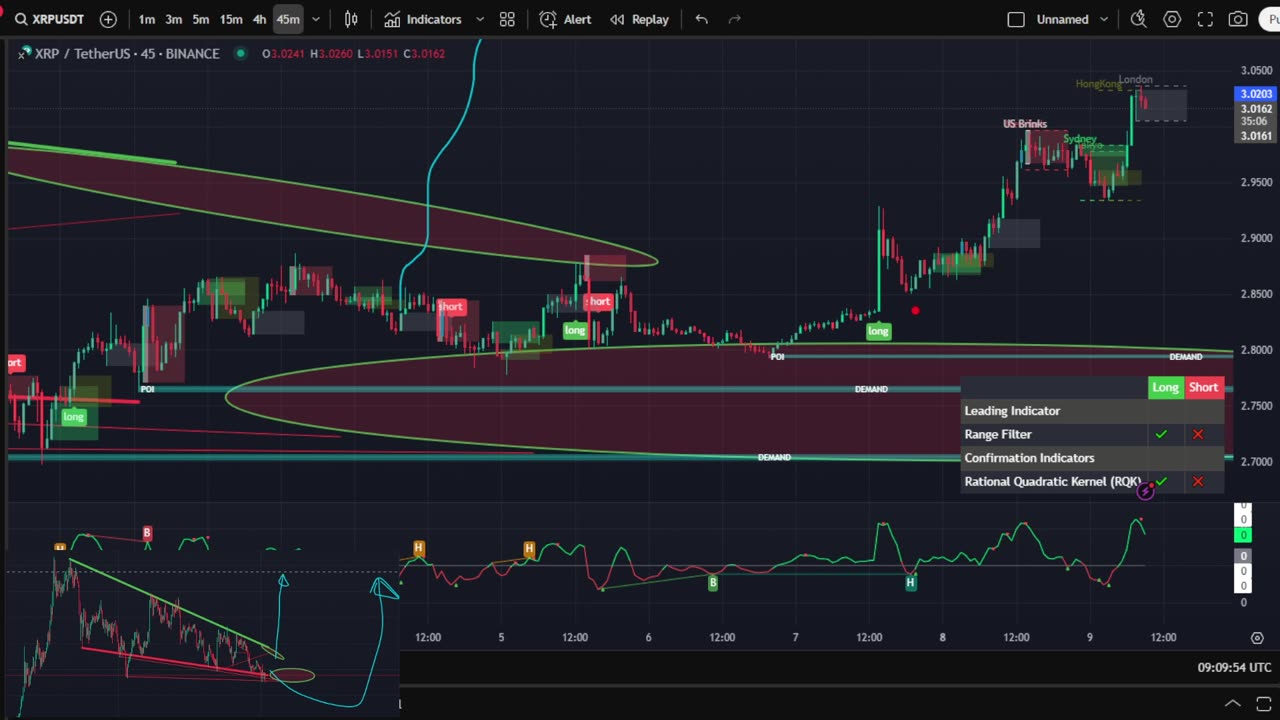1280x720 pixels.
Task: Click the red B marker on the oscillator
Action: [147, 533]
